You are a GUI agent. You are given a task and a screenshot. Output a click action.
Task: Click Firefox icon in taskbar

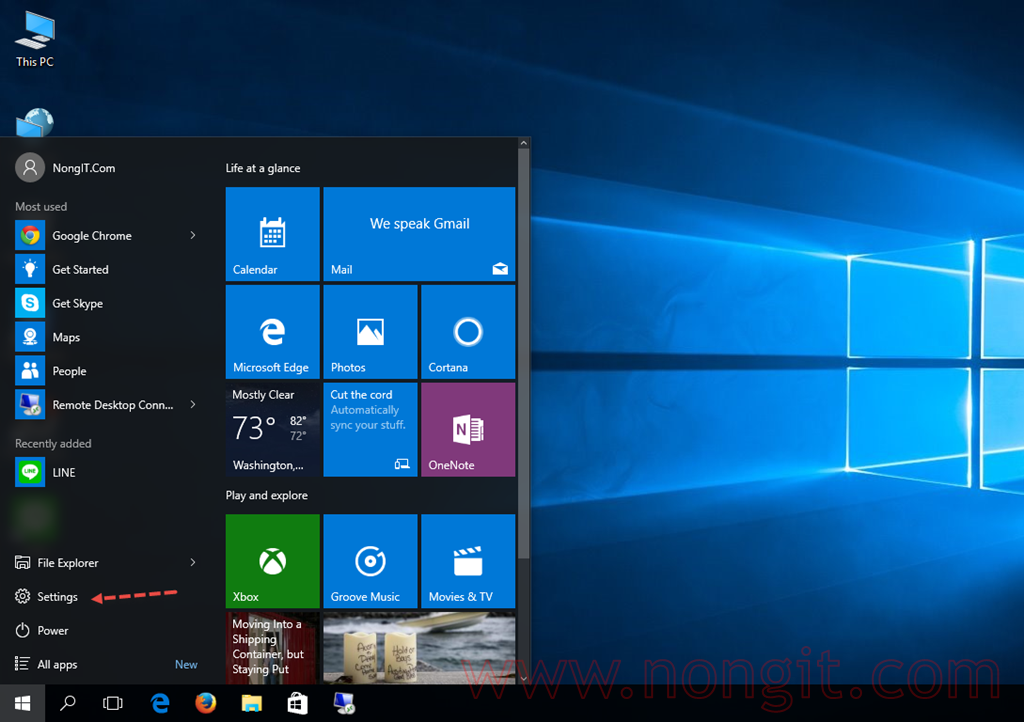(206, 703)
